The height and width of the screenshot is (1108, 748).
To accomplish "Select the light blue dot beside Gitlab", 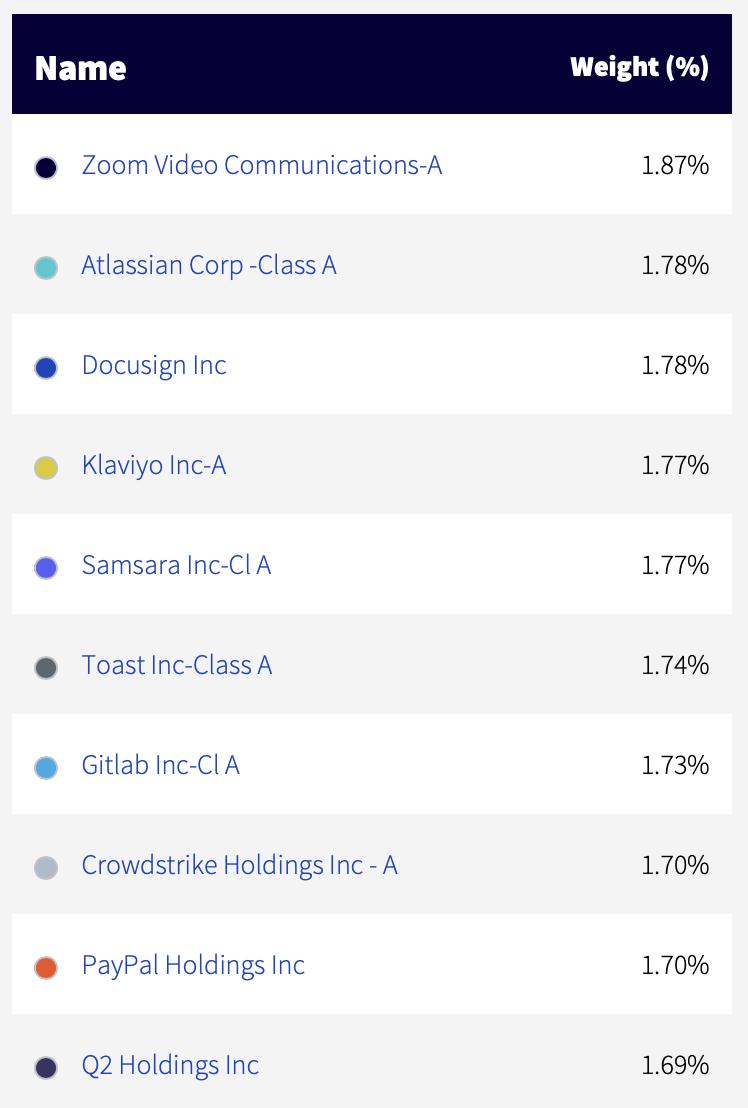I will point(46,767).
